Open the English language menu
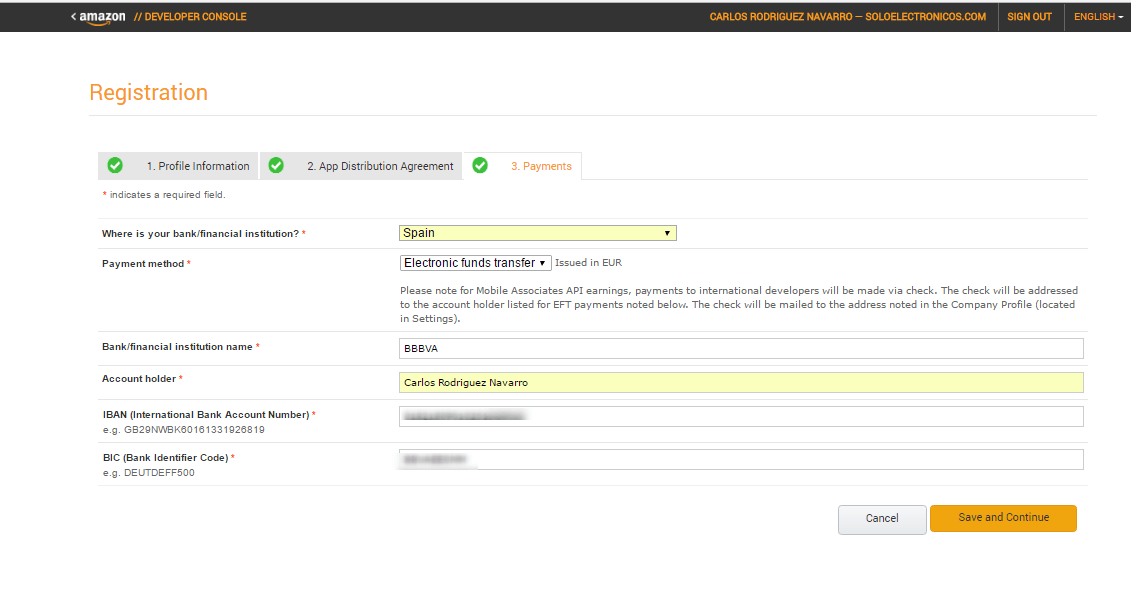 click(1098, 17)
